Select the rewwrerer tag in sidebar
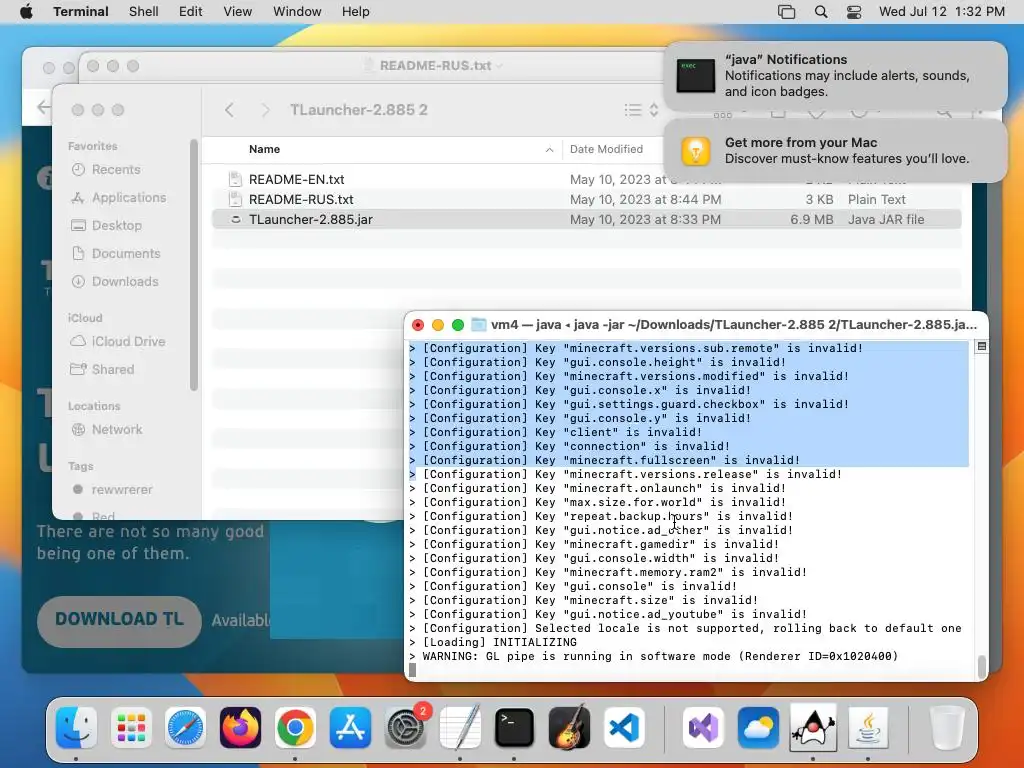 click(121, 489)
